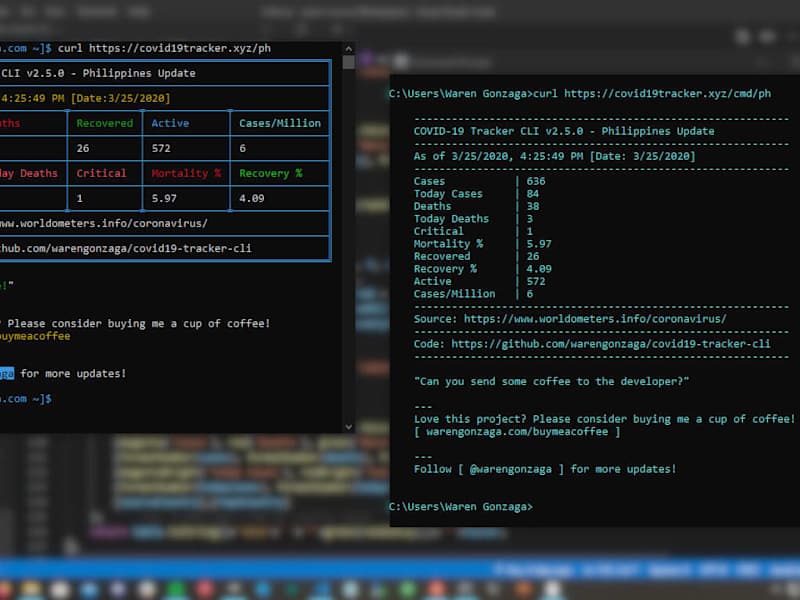Select 'Philippines Update' title in left terminal table
The image size is (800, 600).
[139, 73]
